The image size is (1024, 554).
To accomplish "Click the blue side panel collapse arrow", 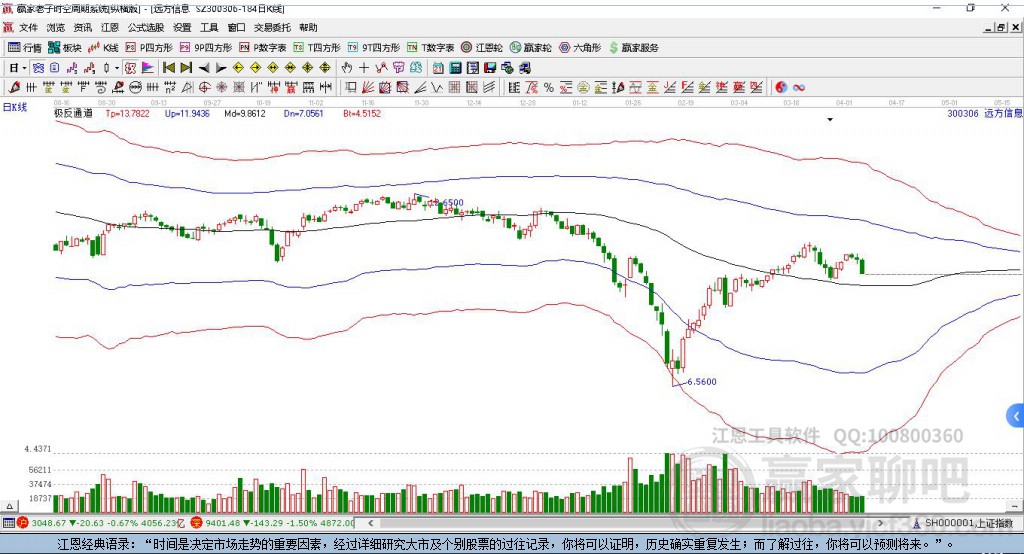I will pyautogui.click(x=1016, y=416).
